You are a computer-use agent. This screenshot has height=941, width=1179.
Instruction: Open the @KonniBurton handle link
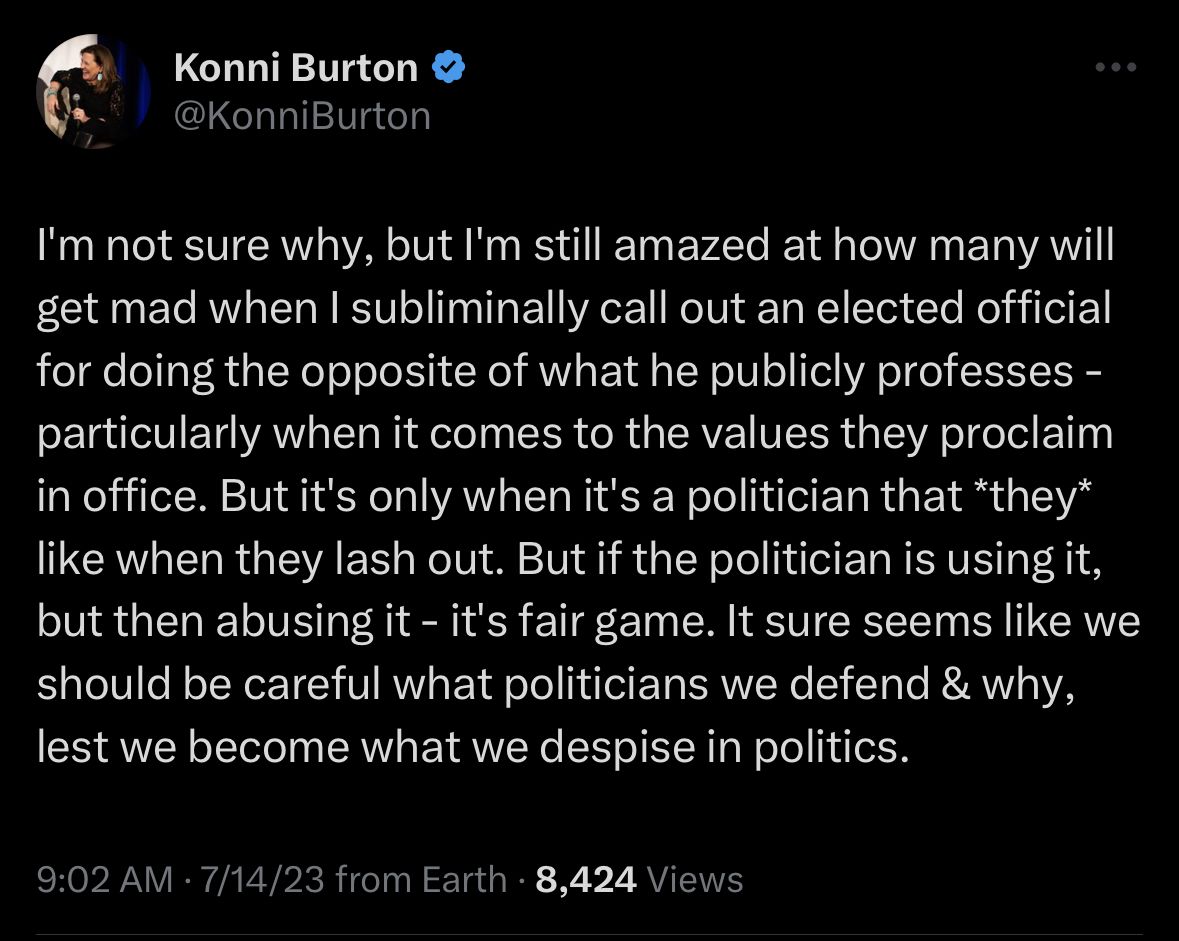coord(302,116)
